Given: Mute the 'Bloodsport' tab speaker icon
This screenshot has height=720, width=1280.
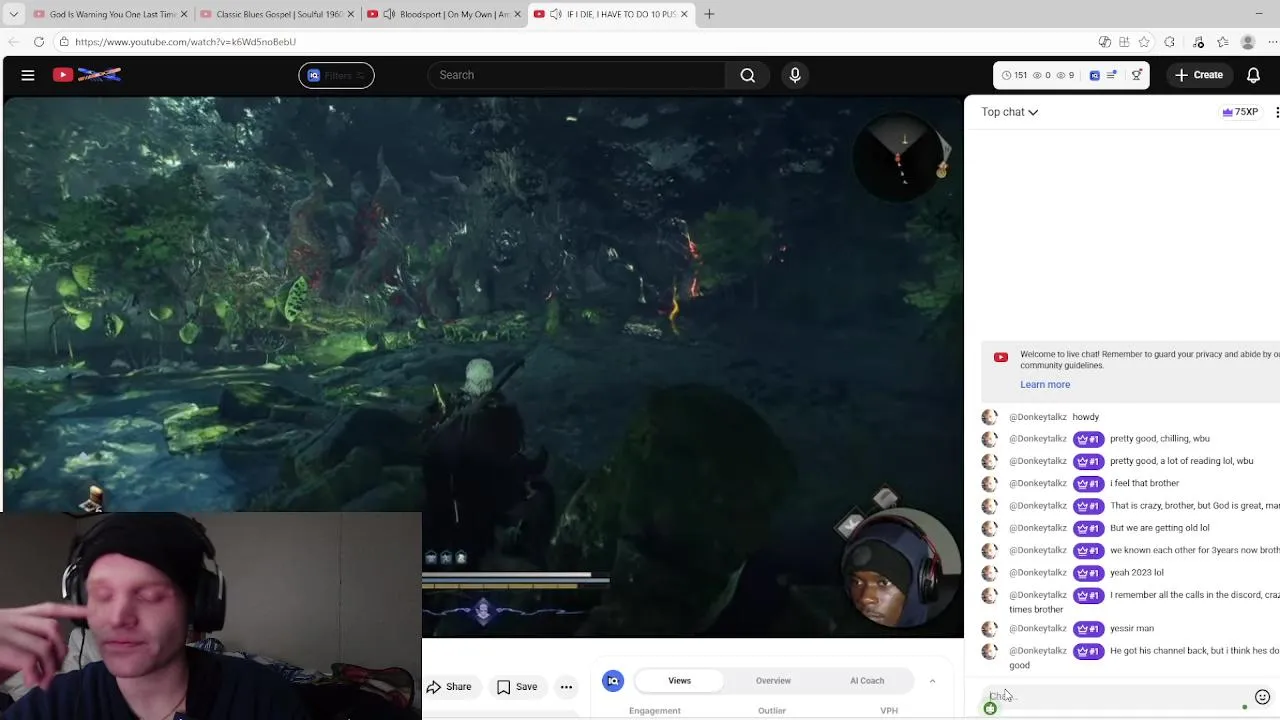Looking at the screenshot, I should [x=389, y=14].
